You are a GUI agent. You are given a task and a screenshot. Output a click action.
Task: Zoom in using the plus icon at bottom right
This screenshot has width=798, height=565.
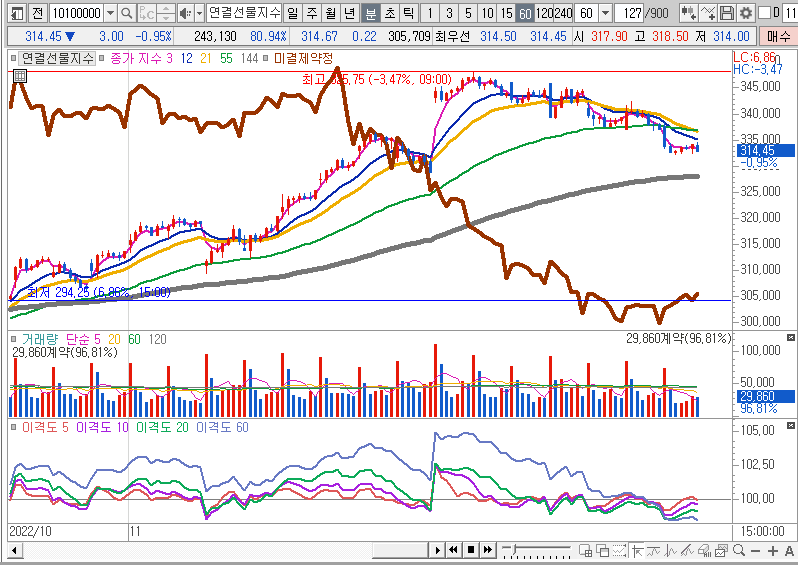(x=772, y=551)
